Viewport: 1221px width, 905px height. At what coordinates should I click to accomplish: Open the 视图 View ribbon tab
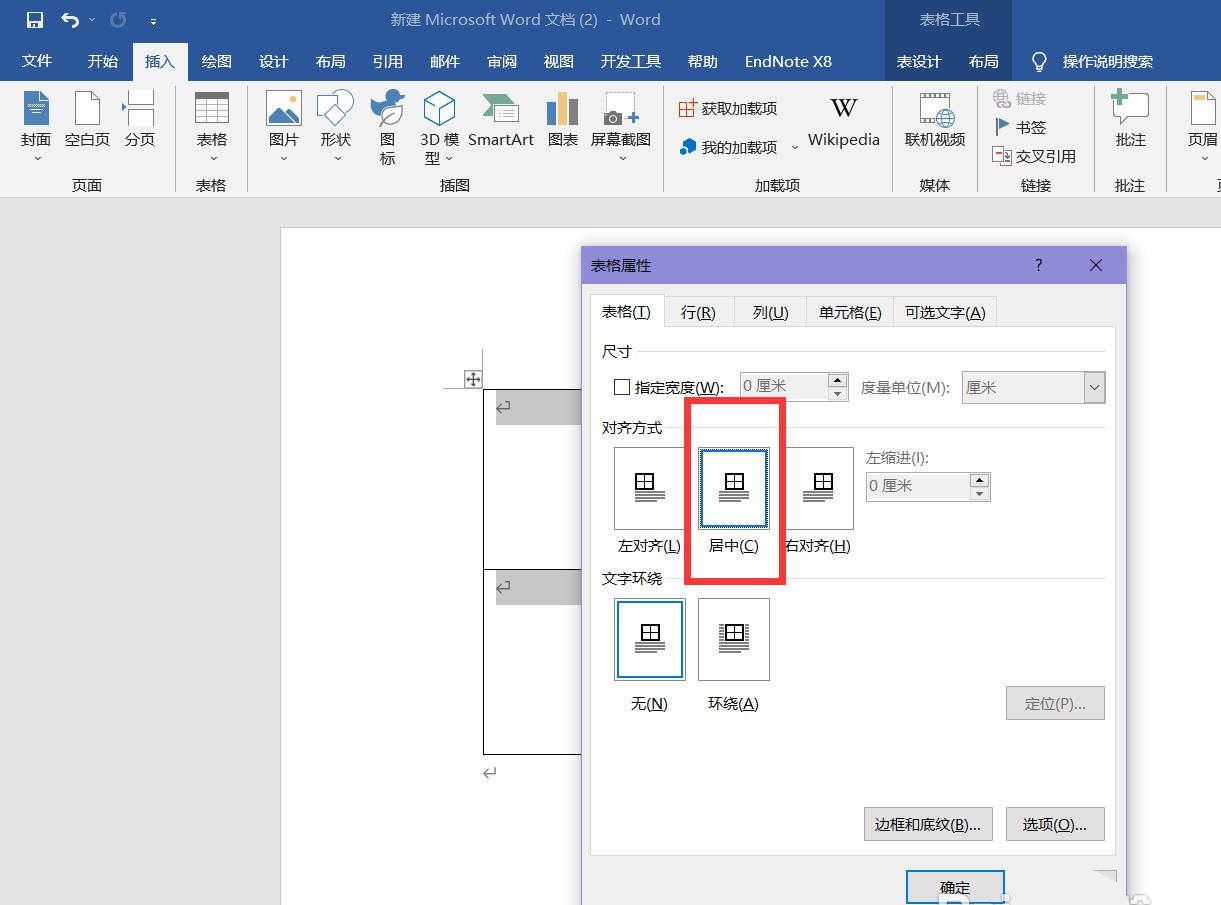[x=559, y=61]
